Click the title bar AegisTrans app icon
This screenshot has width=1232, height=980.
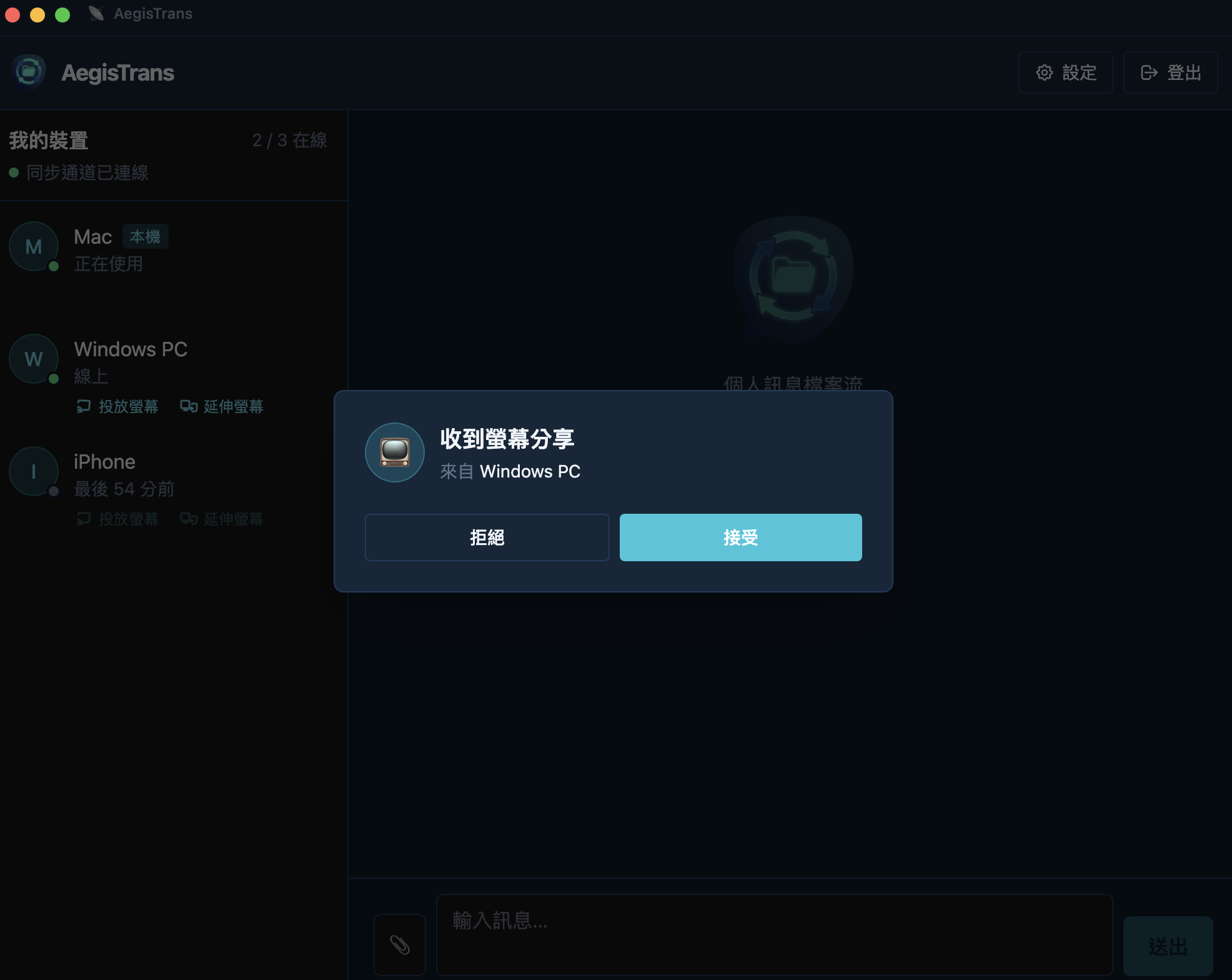click(96, 13)
